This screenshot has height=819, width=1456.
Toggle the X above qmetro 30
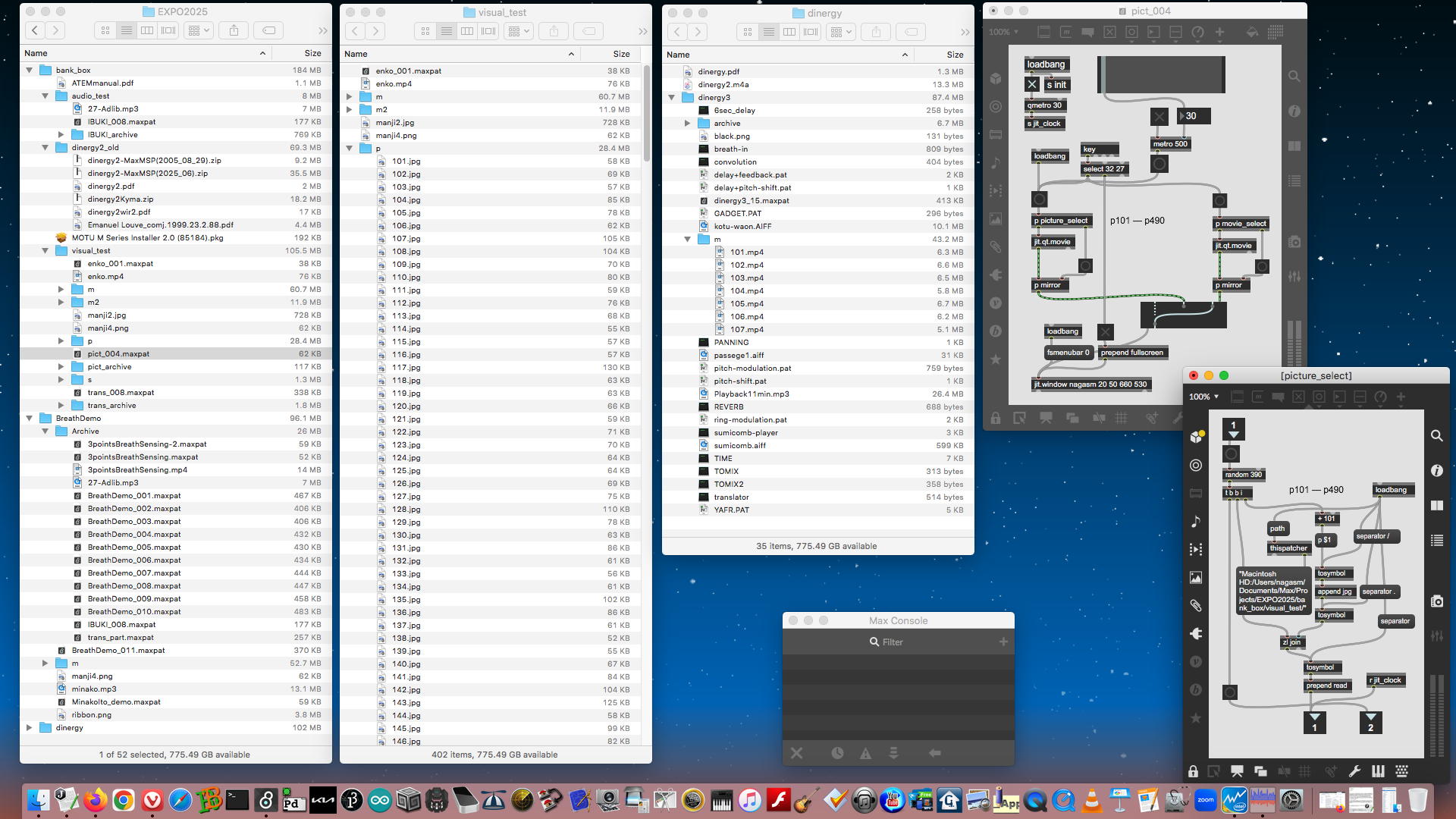tap(1032, 85)
